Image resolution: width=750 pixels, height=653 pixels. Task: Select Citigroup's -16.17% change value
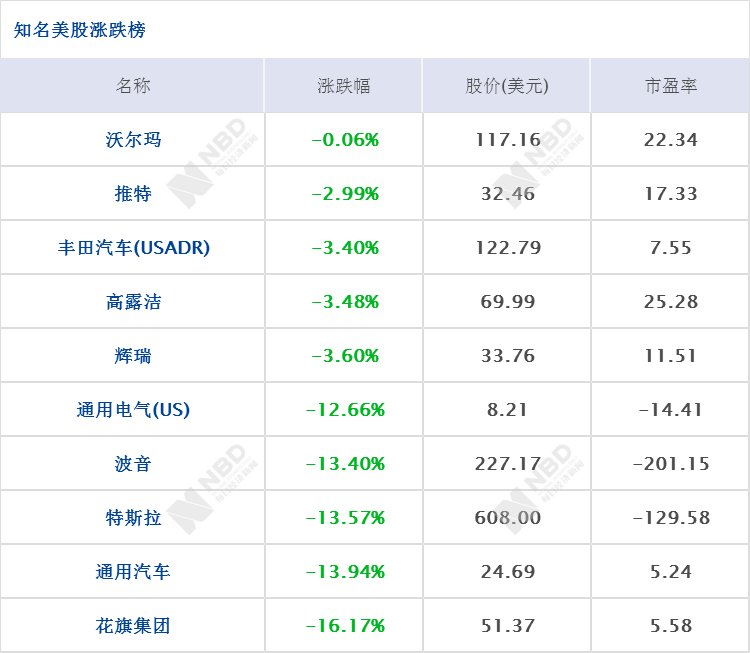point(345,626)
